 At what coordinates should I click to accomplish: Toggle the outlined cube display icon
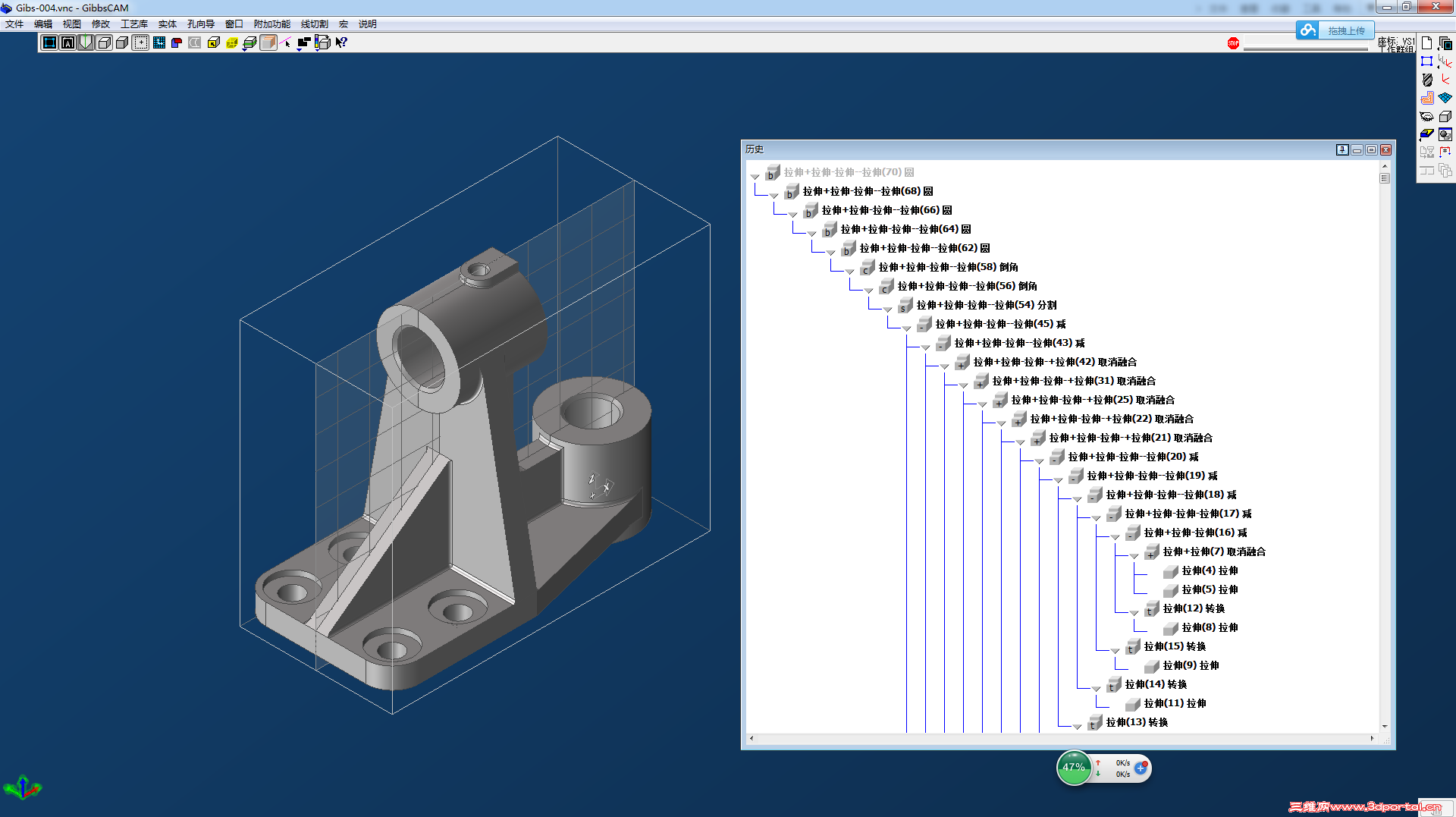pyautogui.click(x=104, y=42)
